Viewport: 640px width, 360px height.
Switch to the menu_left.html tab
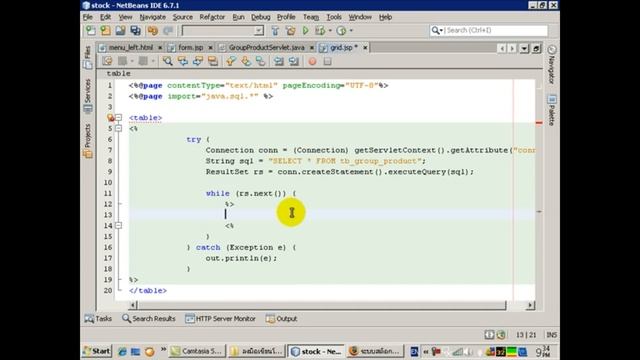[131, 48]
